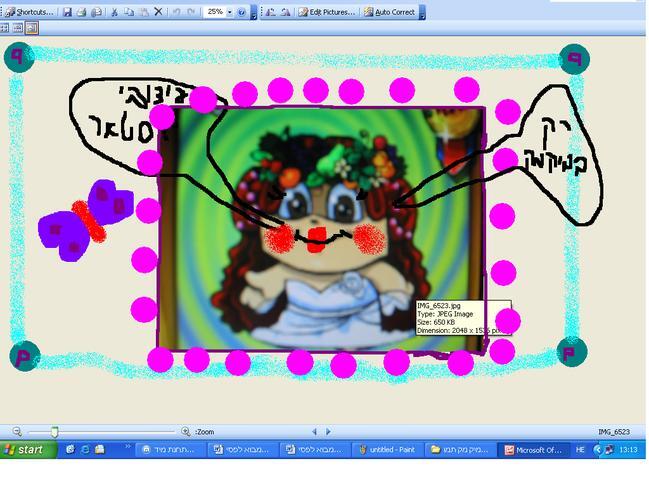Screen dimensions: 649x487
Task: Open the Windows Start menu
Action: (x=28, y=449)
